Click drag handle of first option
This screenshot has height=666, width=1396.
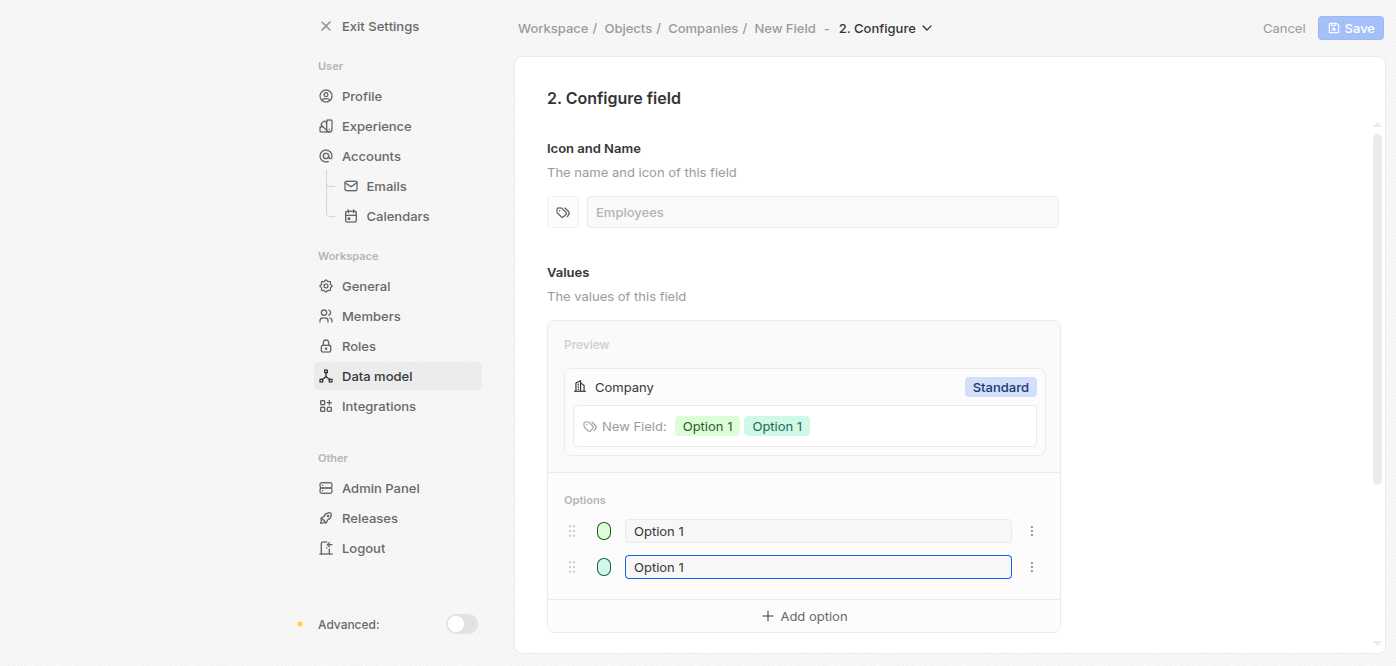[572, 531]
